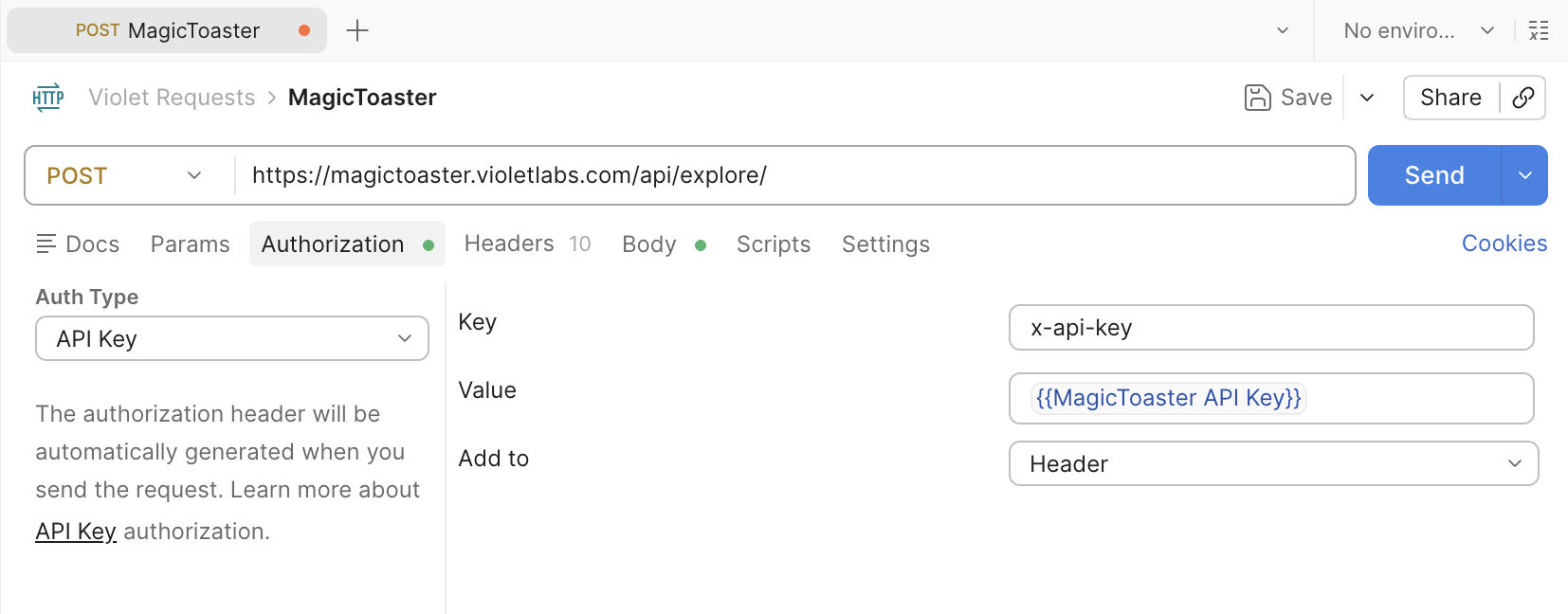Open the API Key documentation link

76,532
